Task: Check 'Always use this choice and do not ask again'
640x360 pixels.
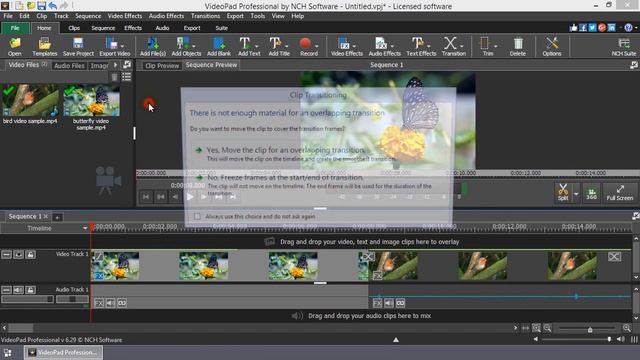Action: tap(197, 216)
